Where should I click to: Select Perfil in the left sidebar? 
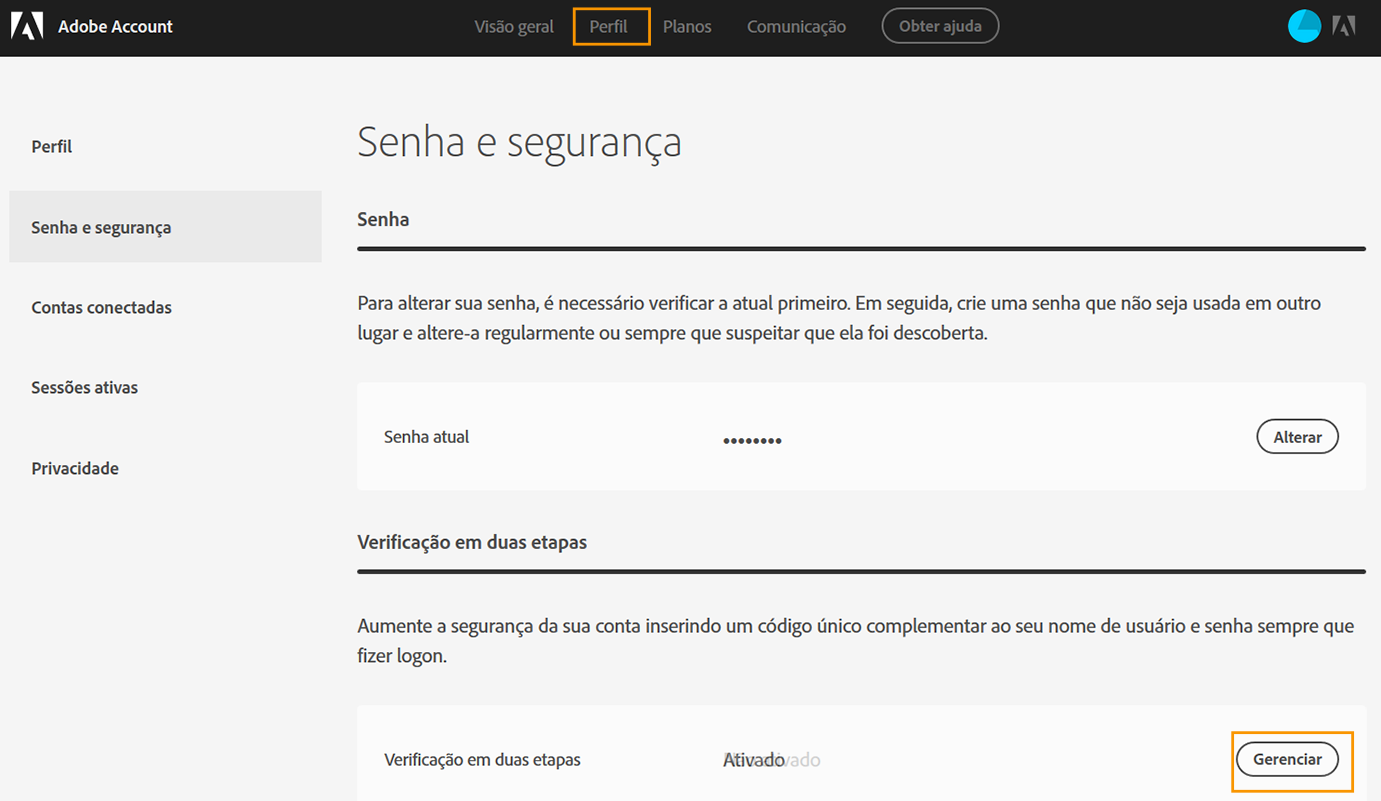51,146
